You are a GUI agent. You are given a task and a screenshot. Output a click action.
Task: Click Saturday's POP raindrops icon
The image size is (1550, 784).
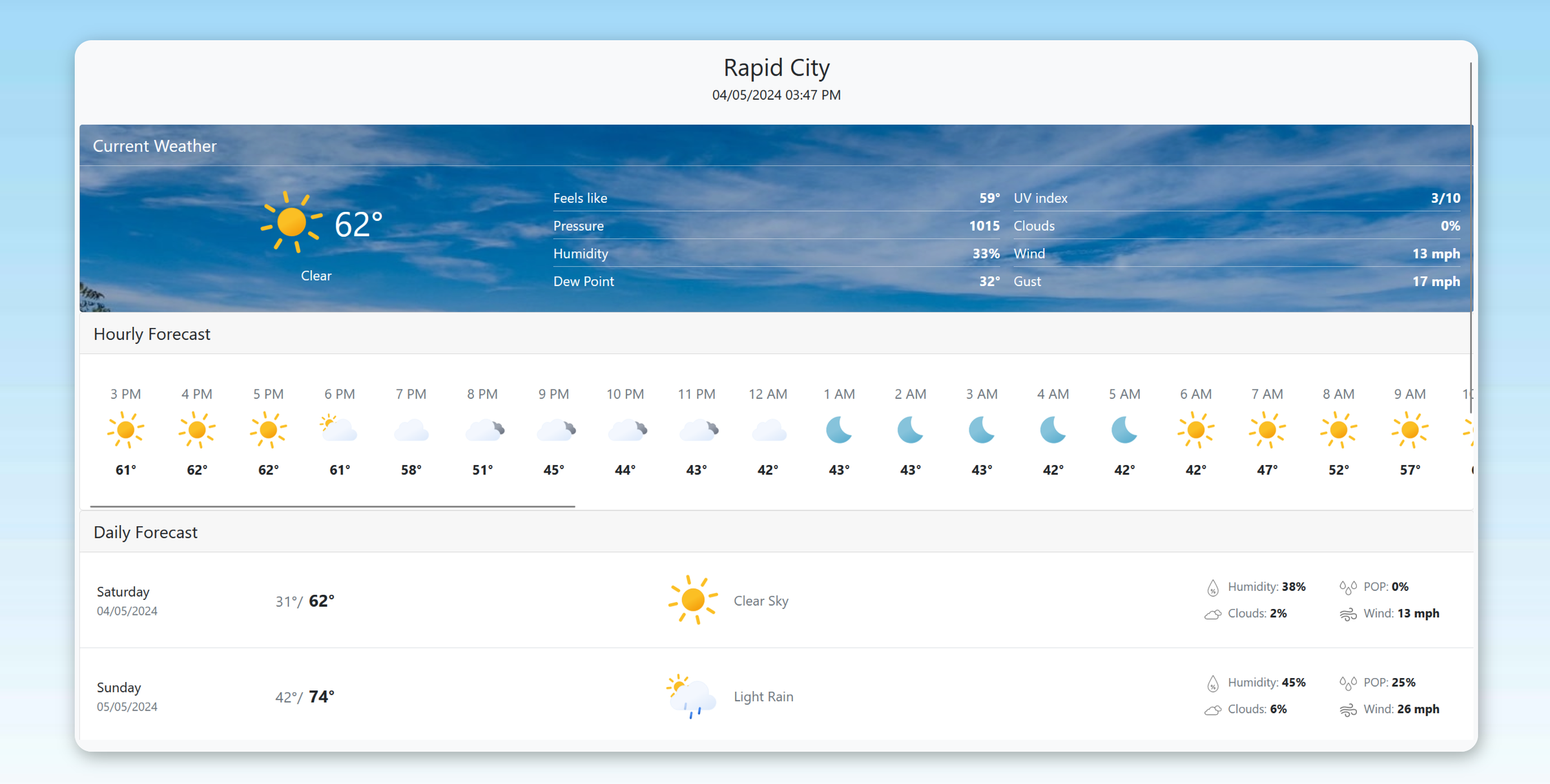pyautogui.click(x=1348, y=587)
